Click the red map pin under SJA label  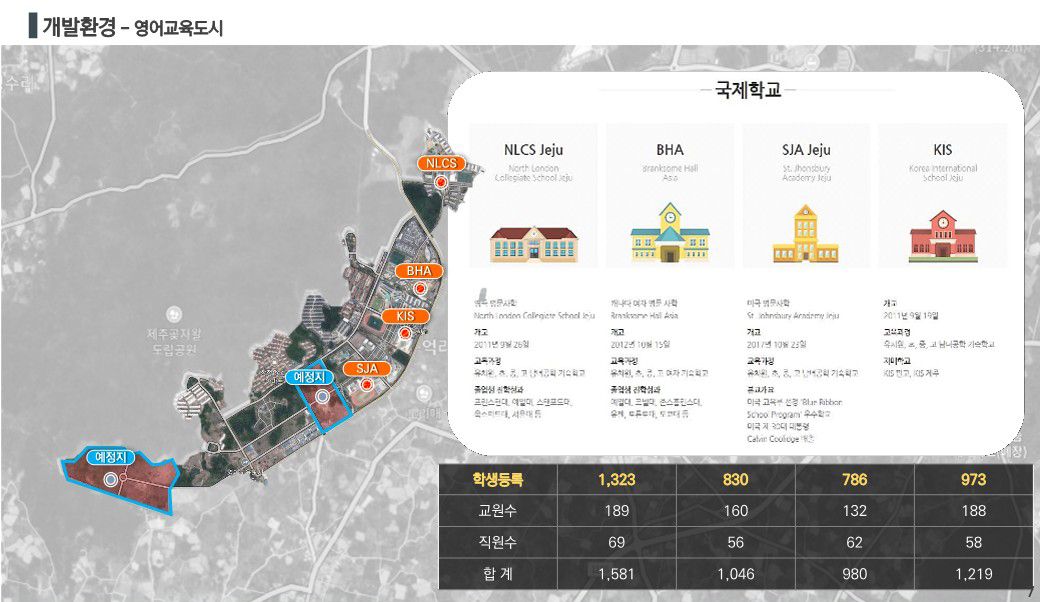coord(365,385)
